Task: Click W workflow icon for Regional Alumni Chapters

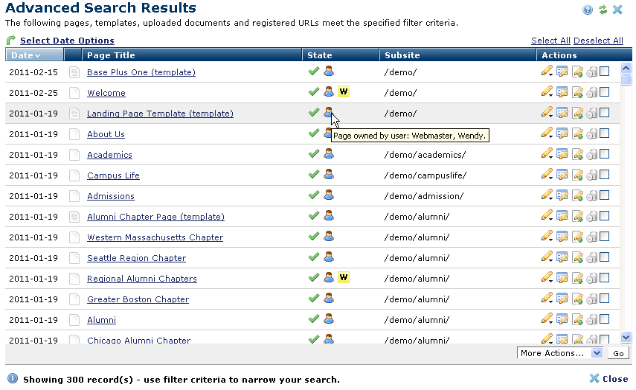Action: click(x=344, y=278)
